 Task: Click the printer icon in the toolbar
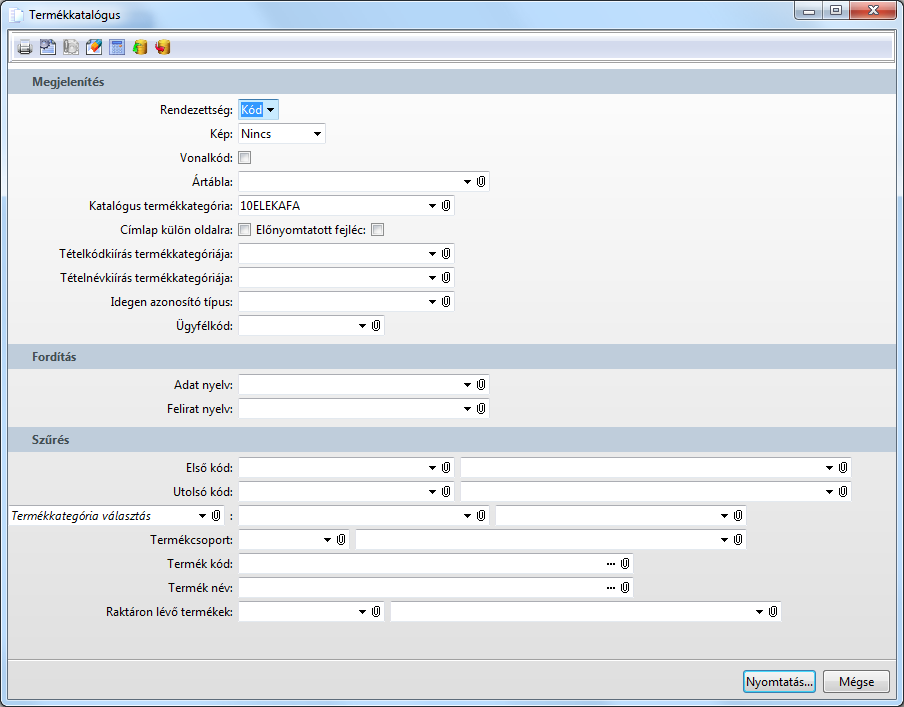(x=25, y=47)
